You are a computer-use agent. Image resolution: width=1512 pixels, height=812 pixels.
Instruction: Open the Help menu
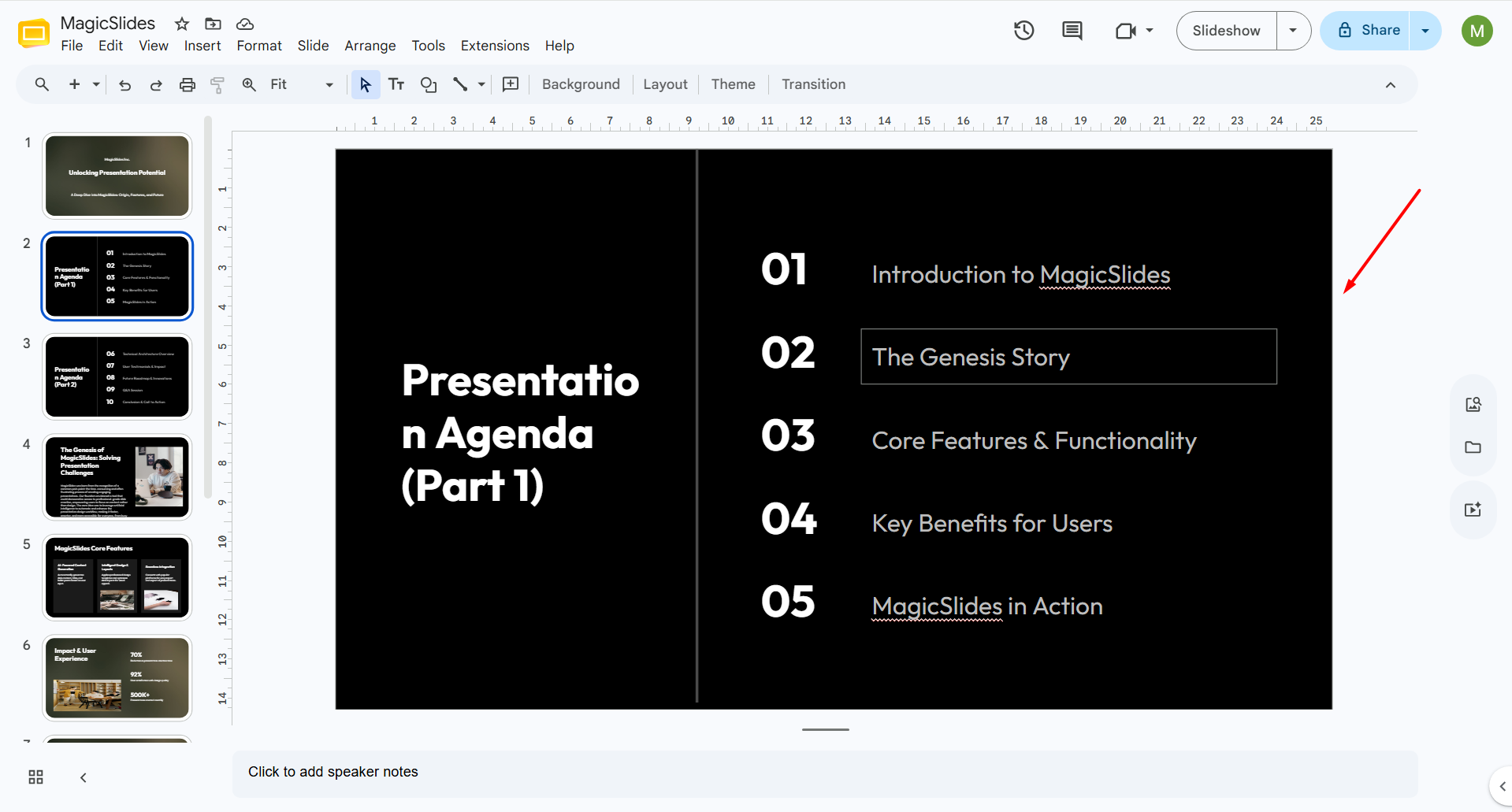pos(559,46)
